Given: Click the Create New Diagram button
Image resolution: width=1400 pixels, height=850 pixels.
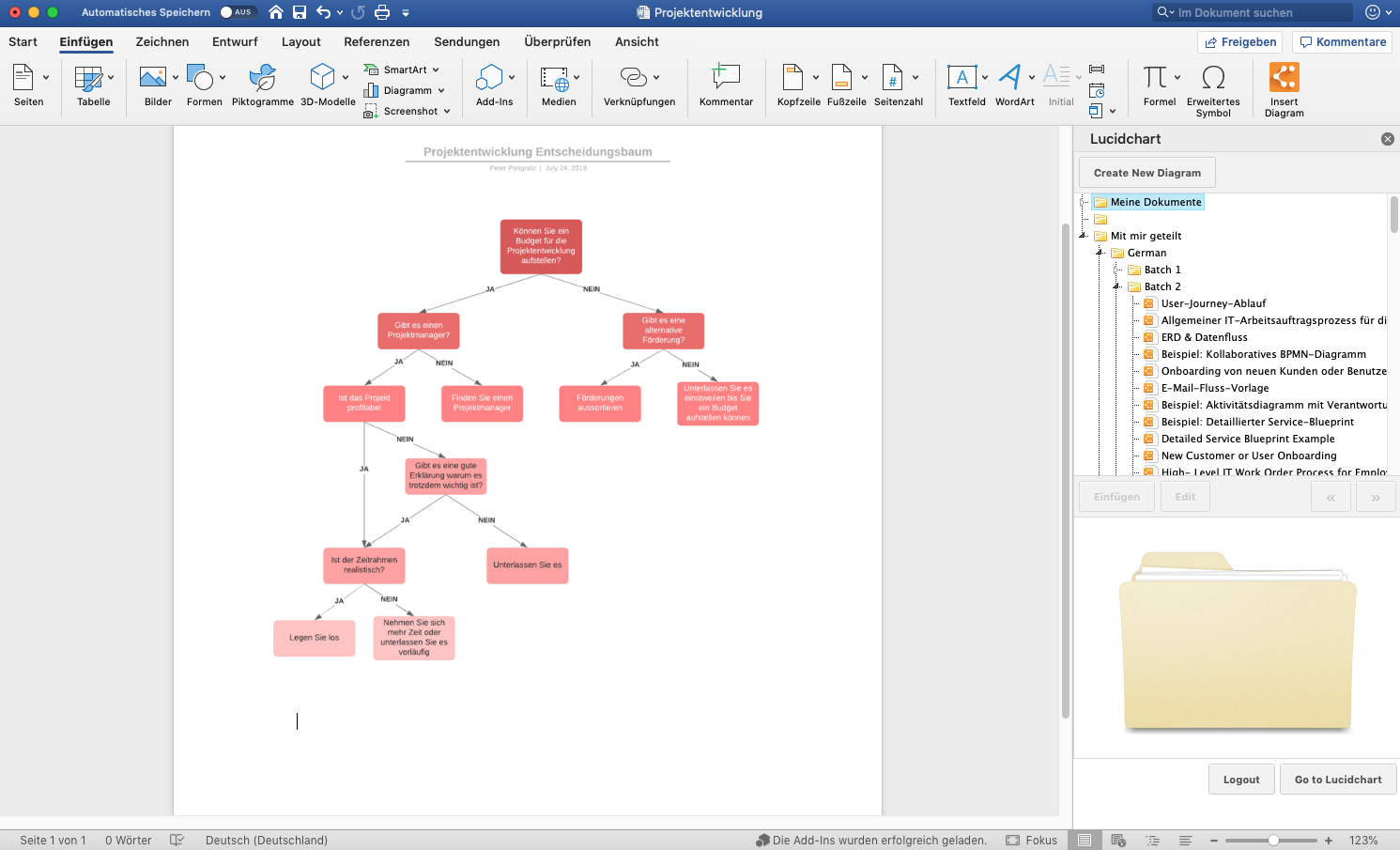Looking at the screenshot, I should (x=1146, y=173).
